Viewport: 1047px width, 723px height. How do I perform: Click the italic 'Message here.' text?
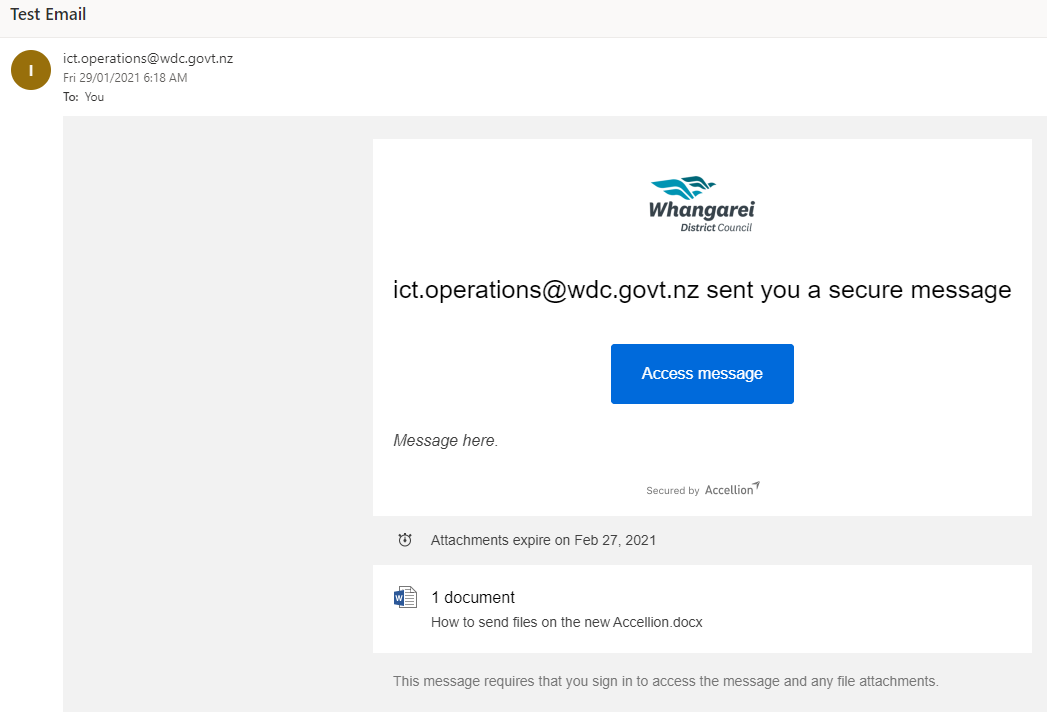[445, 440]
